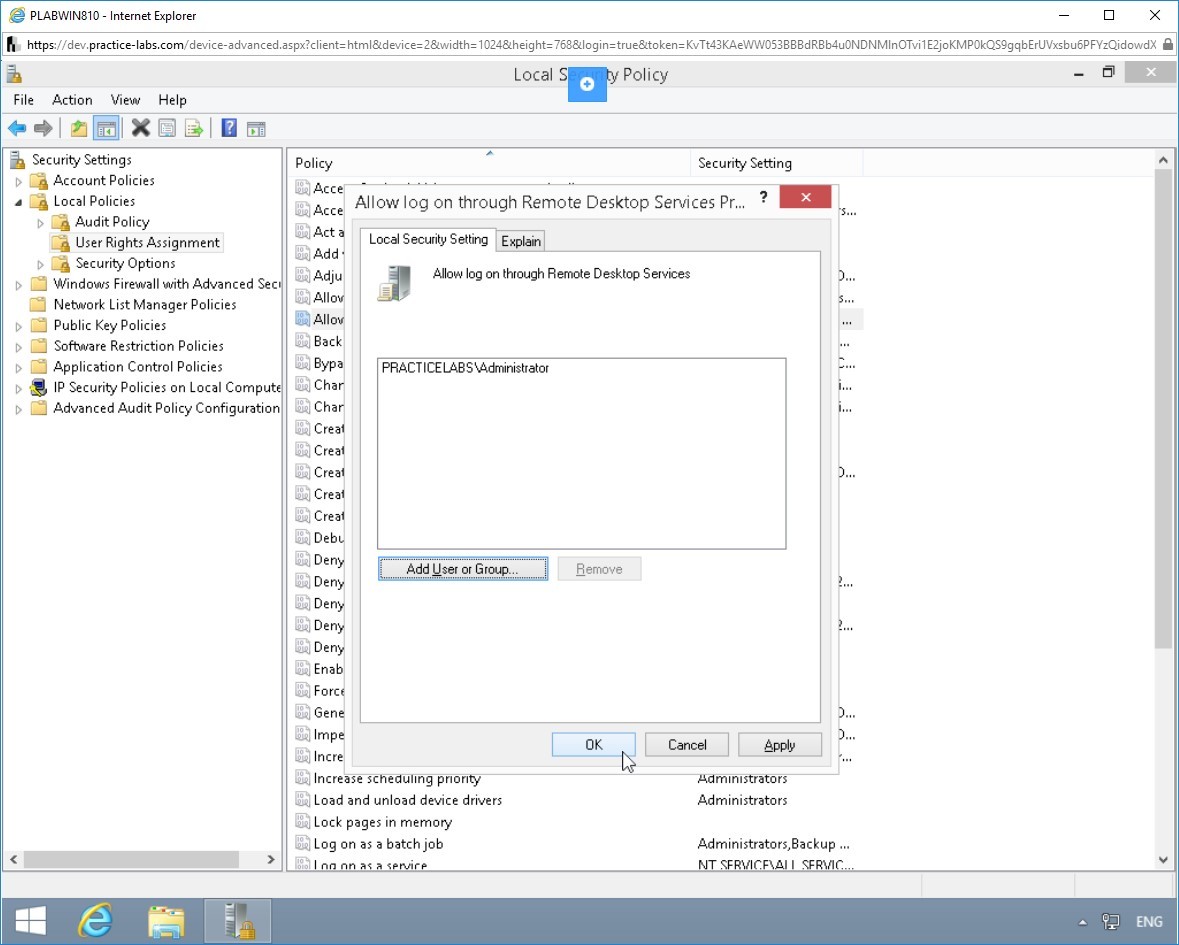The width and height of the screenshot is (1179, 945).
Task: Click the browser address bar URL
Action: click(591, 44)
